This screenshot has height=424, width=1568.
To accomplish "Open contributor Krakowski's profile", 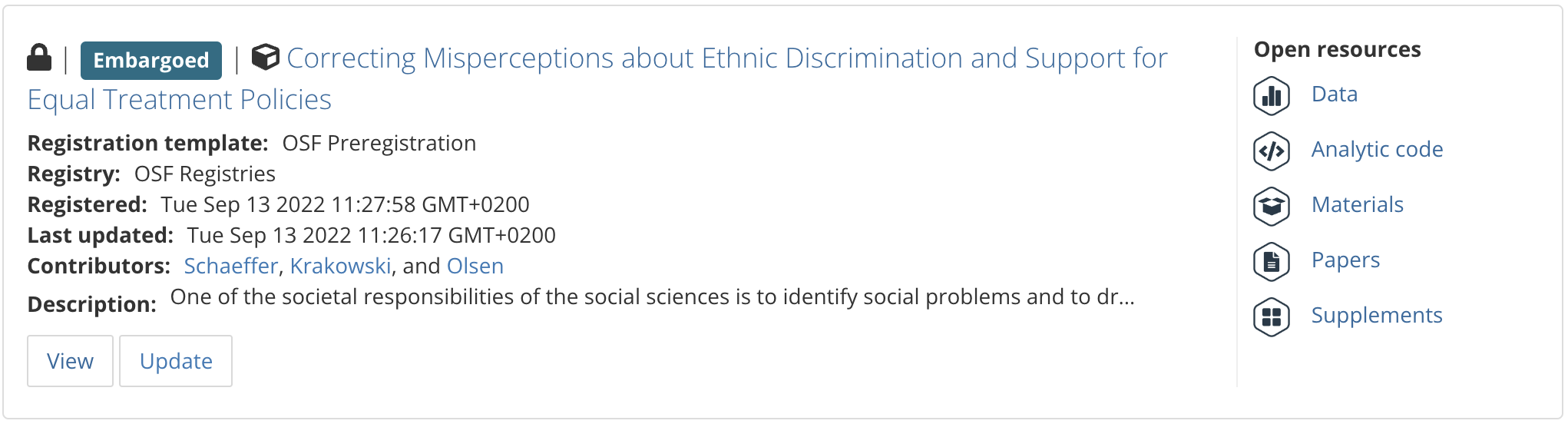I will point(340,266).
